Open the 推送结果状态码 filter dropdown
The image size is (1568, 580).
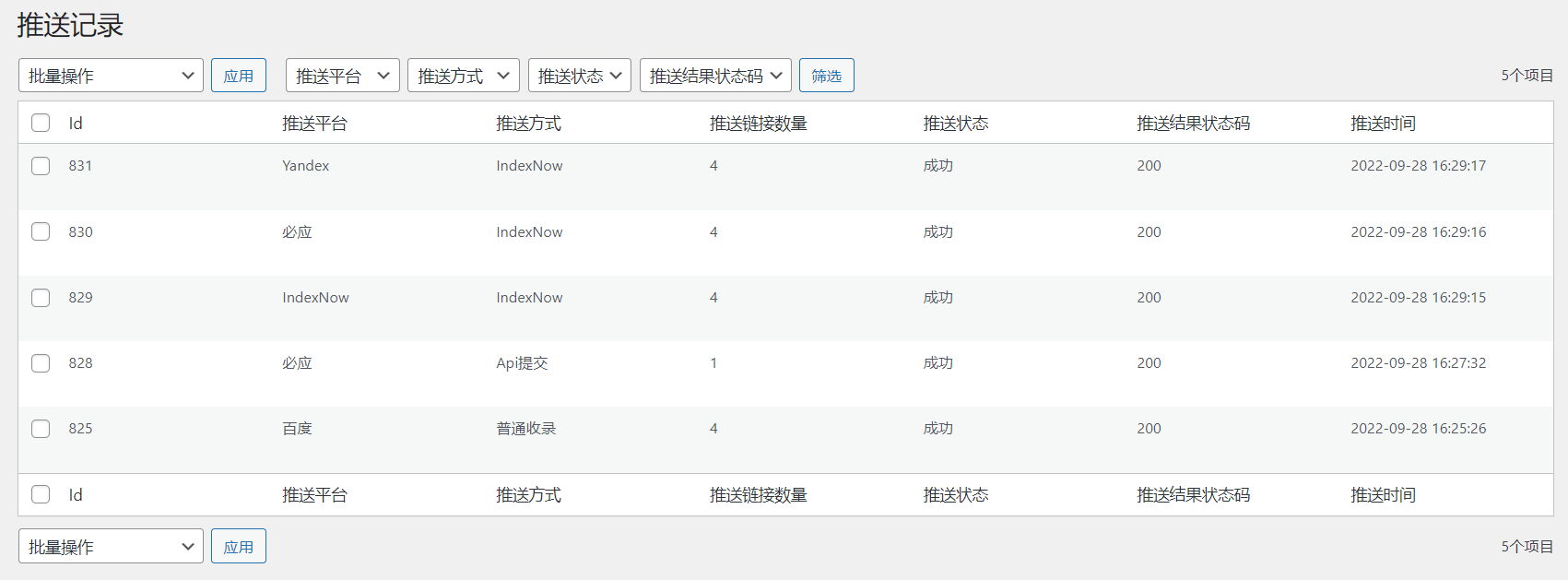pyautogui.click(x=715, y=76)
